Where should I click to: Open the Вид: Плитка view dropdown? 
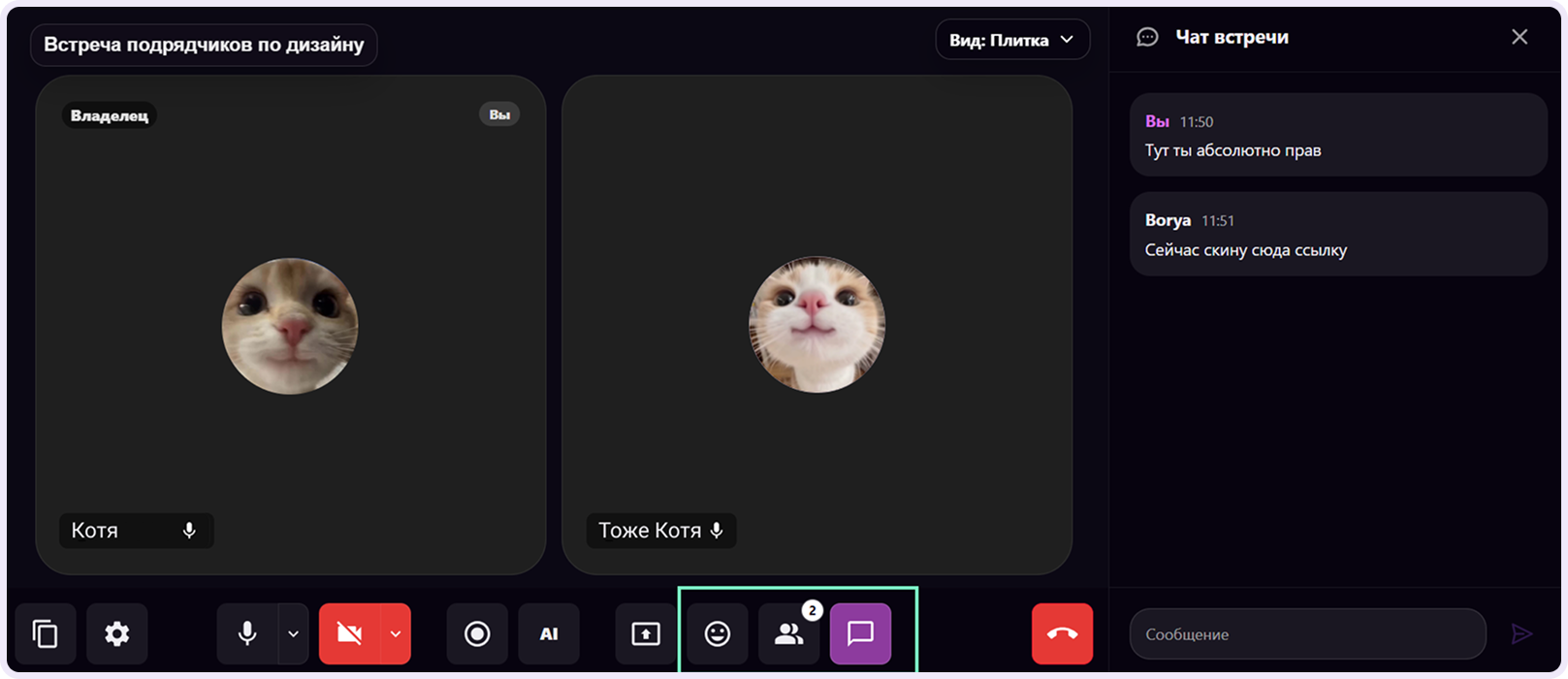[x=1012, y=40]
